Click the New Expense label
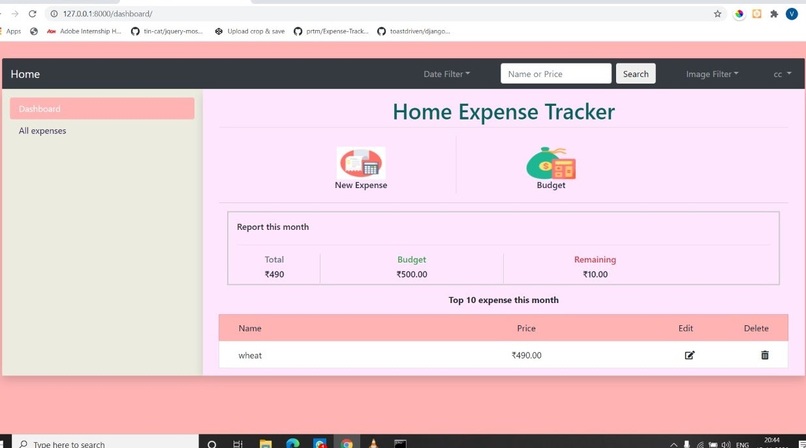Viewport: 806px width, 448px height. point(361,185)
